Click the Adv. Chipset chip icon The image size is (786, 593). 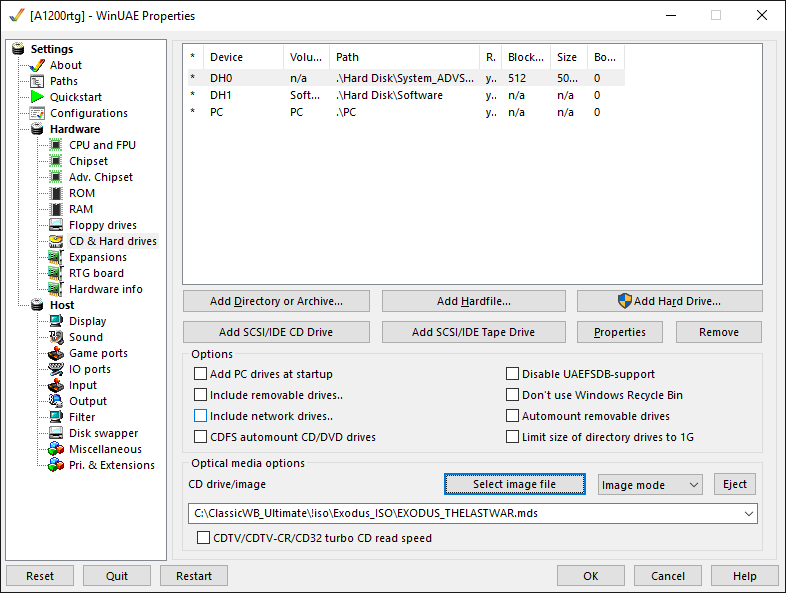[56, 177]
